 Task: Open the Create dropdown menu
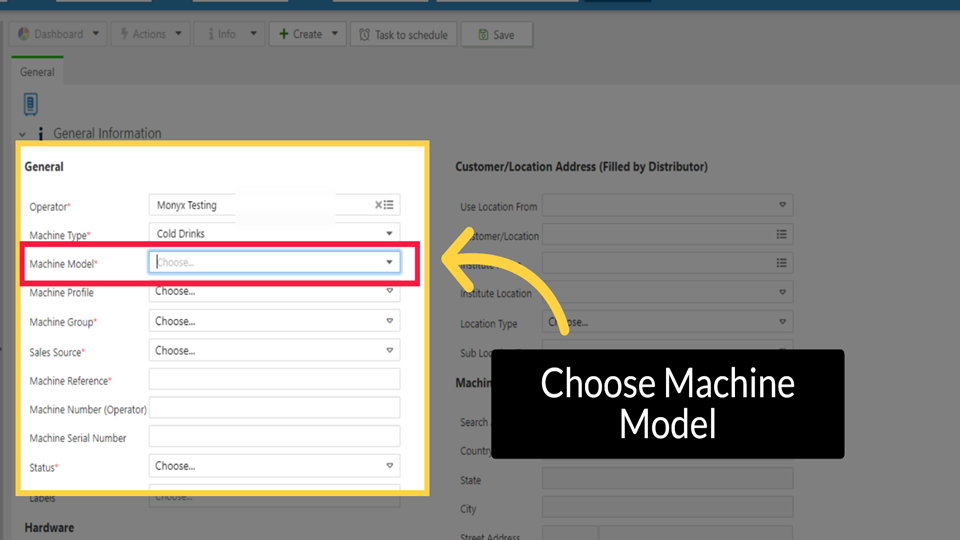tap(309, 34)
